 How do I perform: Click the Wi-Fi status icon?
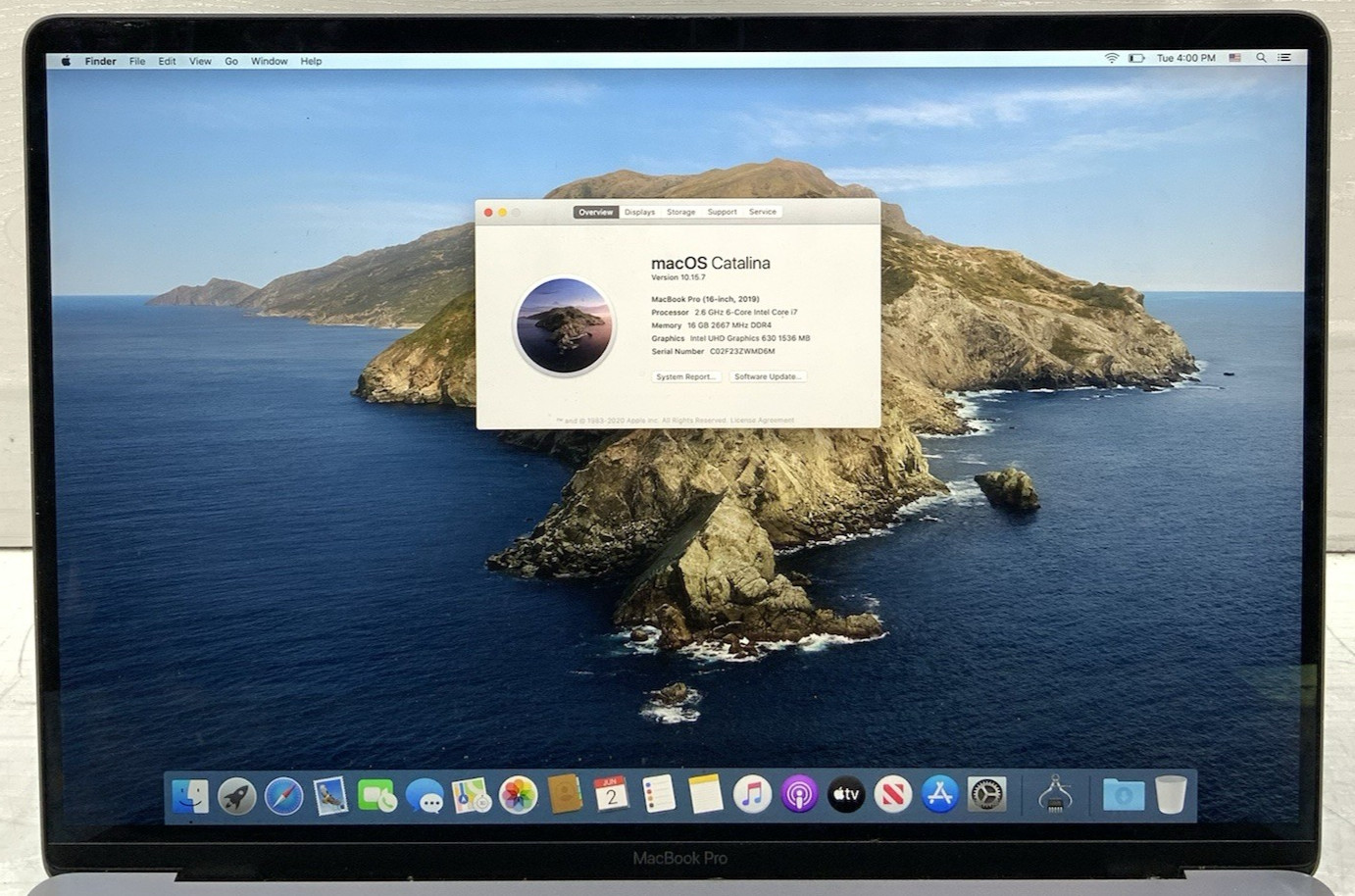1112,58
